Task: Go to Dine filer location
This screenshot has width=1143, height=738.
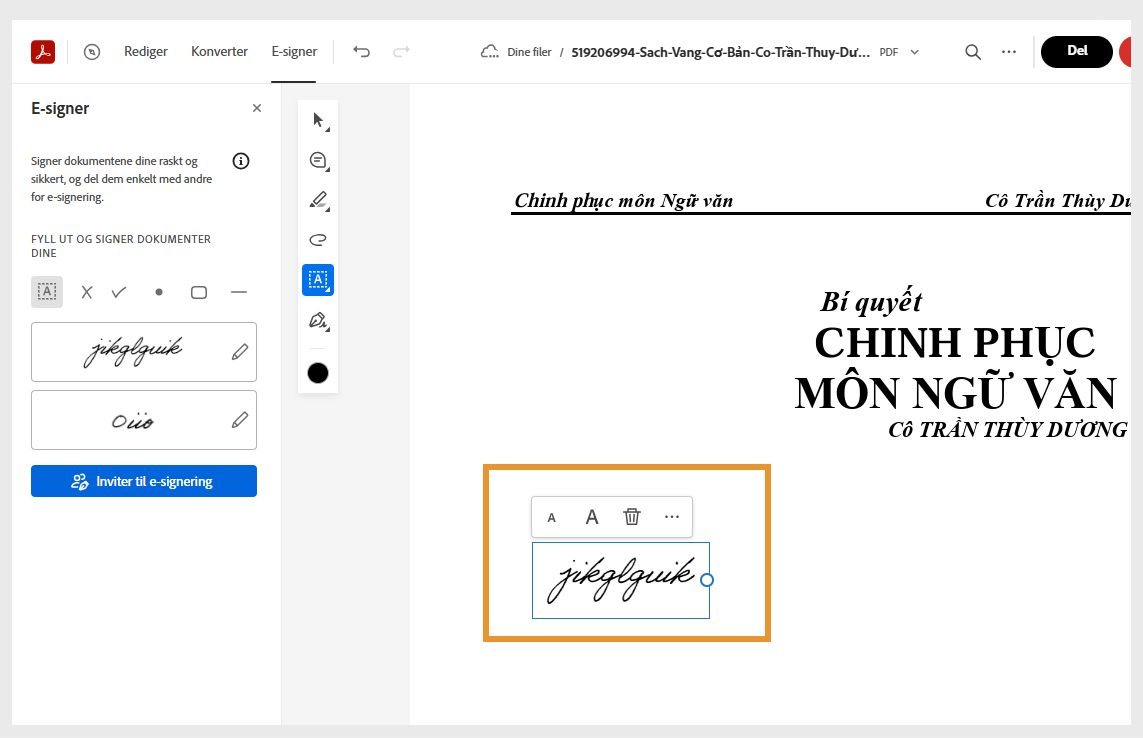Action: point(529,53)
